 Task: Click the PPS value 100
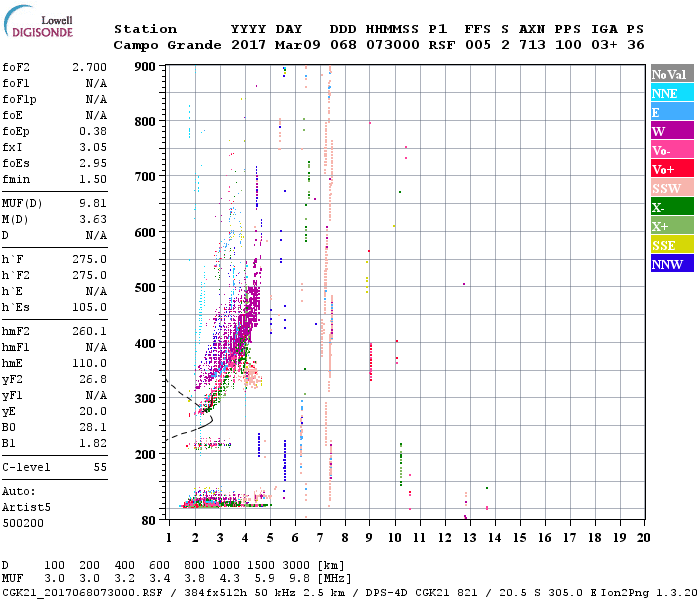[568, 45]
